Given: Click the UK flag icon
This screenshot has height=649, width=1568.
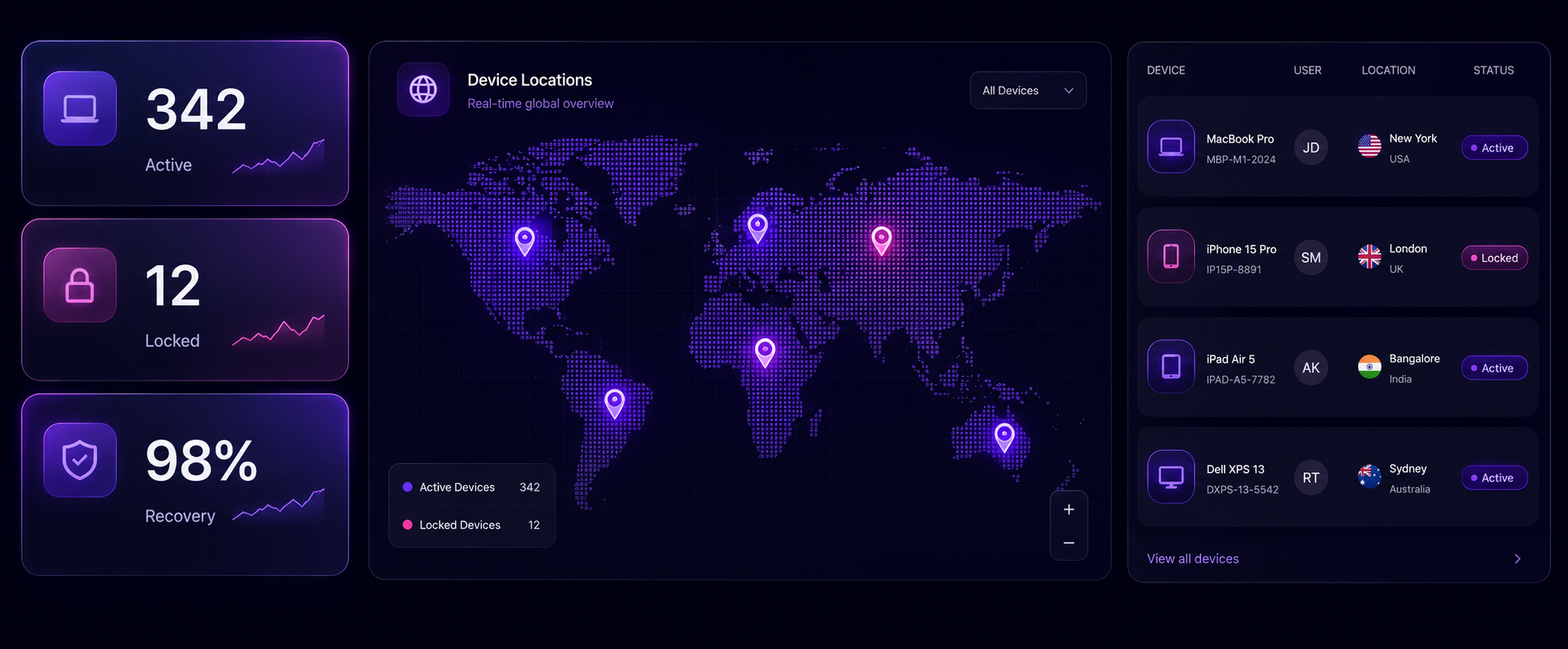Looking at the screenshot, I should [x=1369, y=257].
